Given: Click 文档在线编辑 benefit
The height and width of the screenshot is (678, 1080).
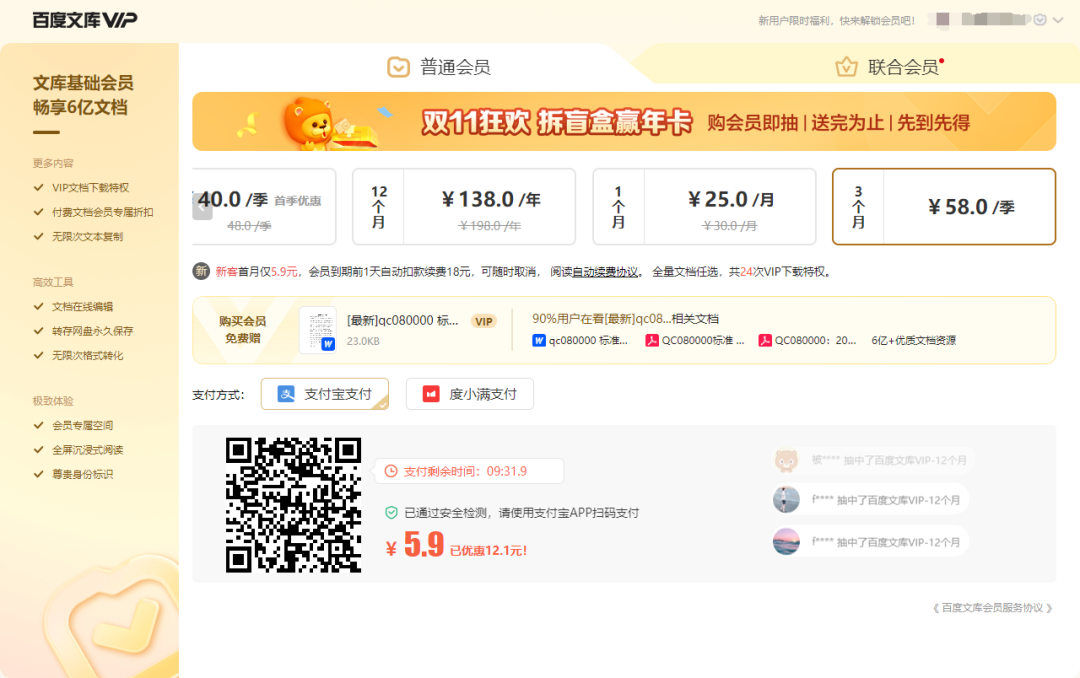Looking at the screenshot, I should tap(74, 307).
